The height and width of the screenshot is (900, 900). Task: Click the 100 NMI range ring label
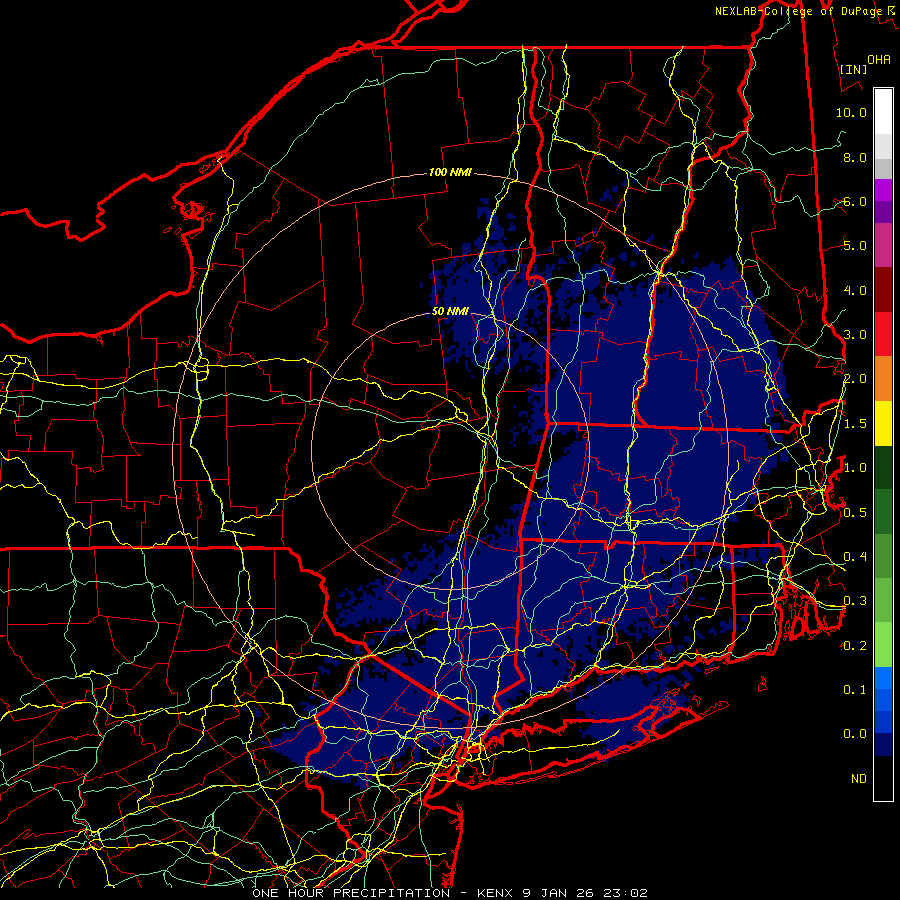(x=450, y=172)
